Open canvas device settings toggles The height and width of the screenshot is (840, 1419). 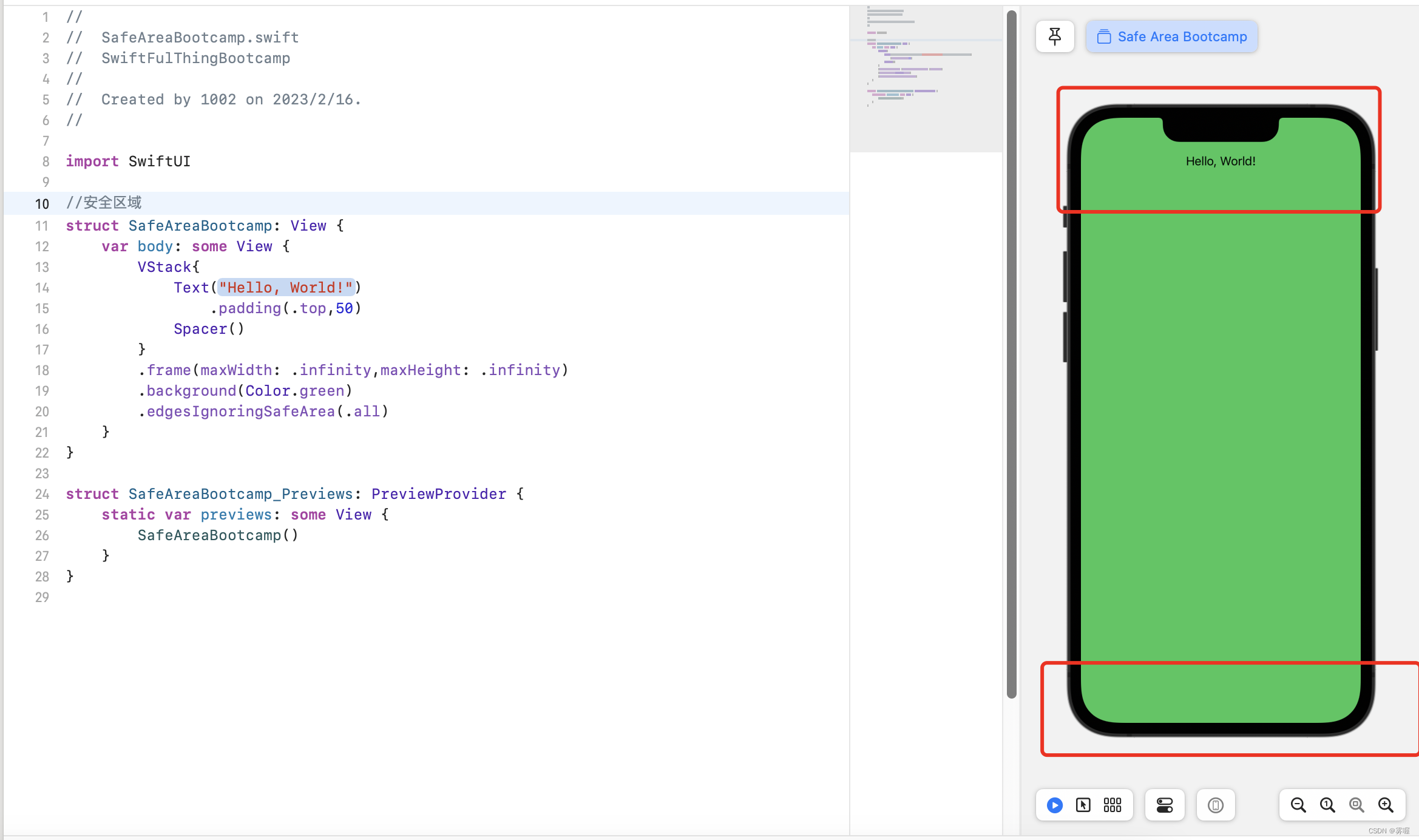tap(1165, 805)
